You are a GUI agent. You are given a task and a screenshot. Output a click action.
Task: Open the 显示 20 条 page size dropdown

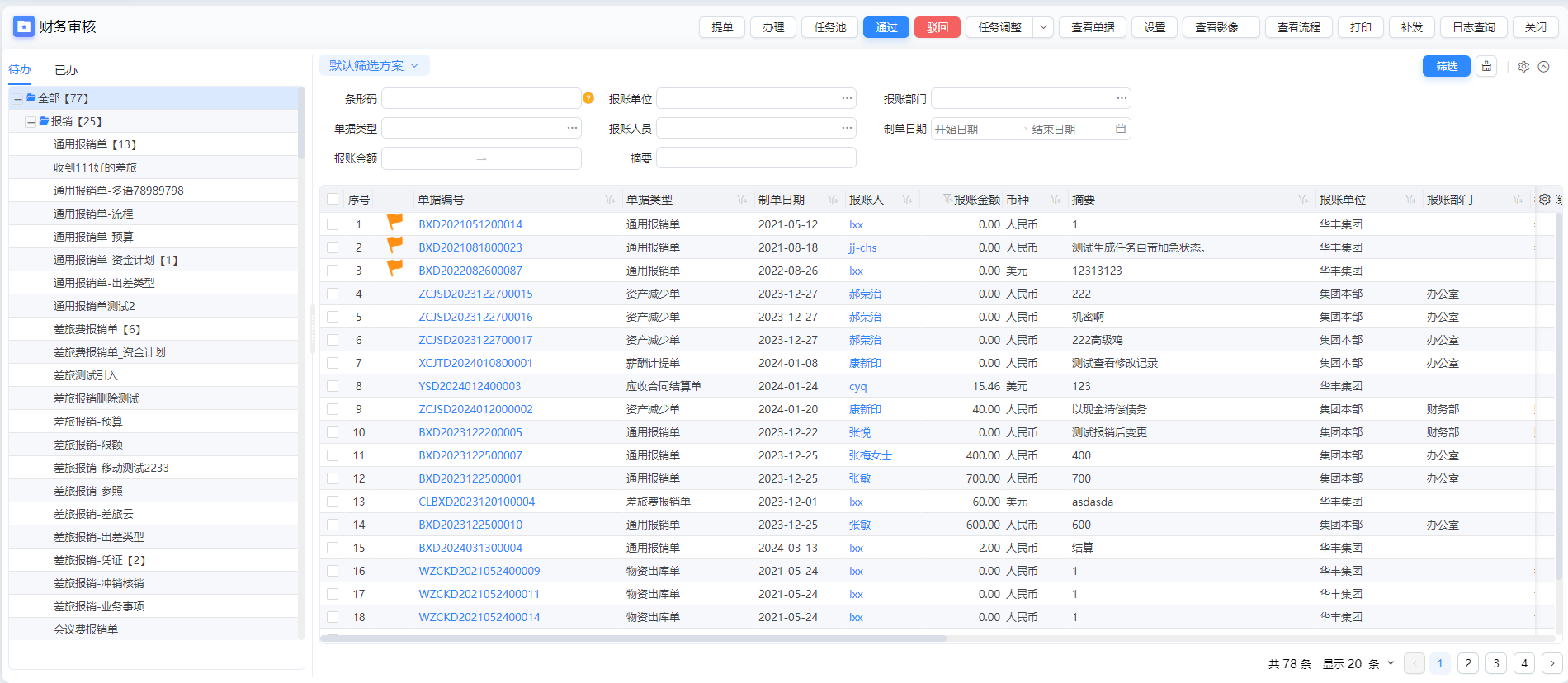1358,663
